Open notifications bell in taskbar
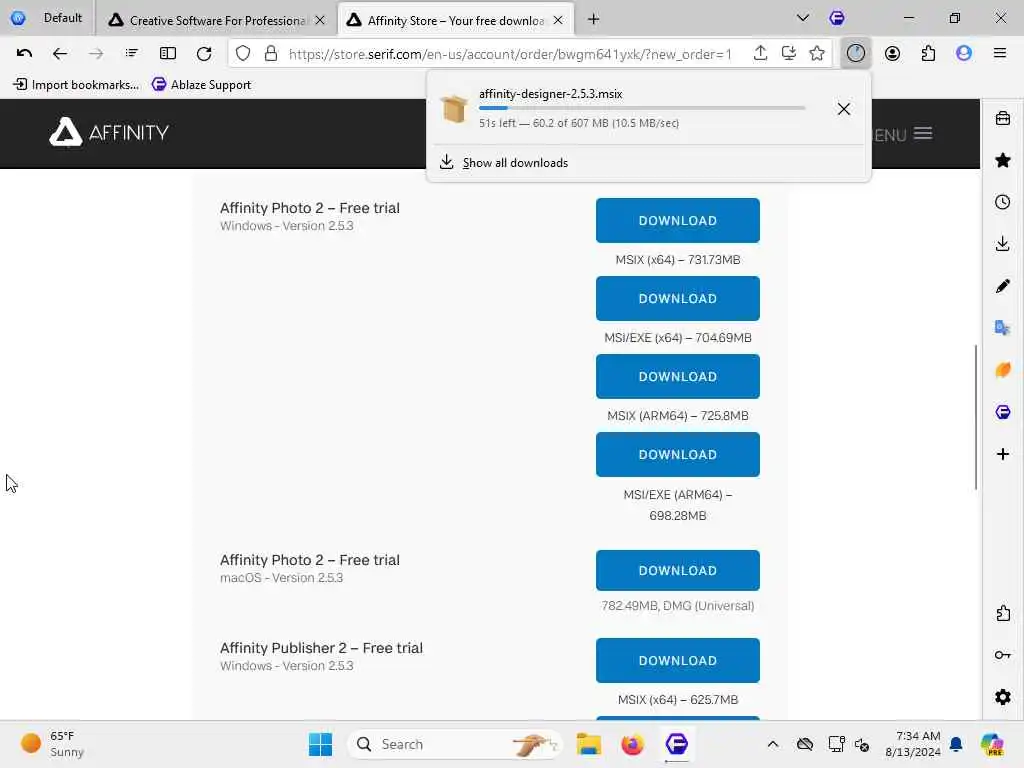Viewport: 1024px width, 768px height. (x=956, y=744)
